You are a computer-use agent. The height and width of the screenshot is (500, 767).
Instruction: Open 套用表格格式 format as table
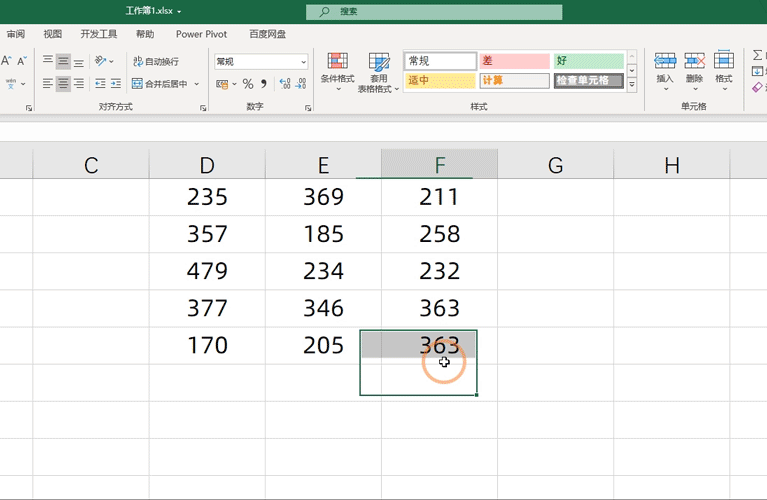[x=379, y=72]
